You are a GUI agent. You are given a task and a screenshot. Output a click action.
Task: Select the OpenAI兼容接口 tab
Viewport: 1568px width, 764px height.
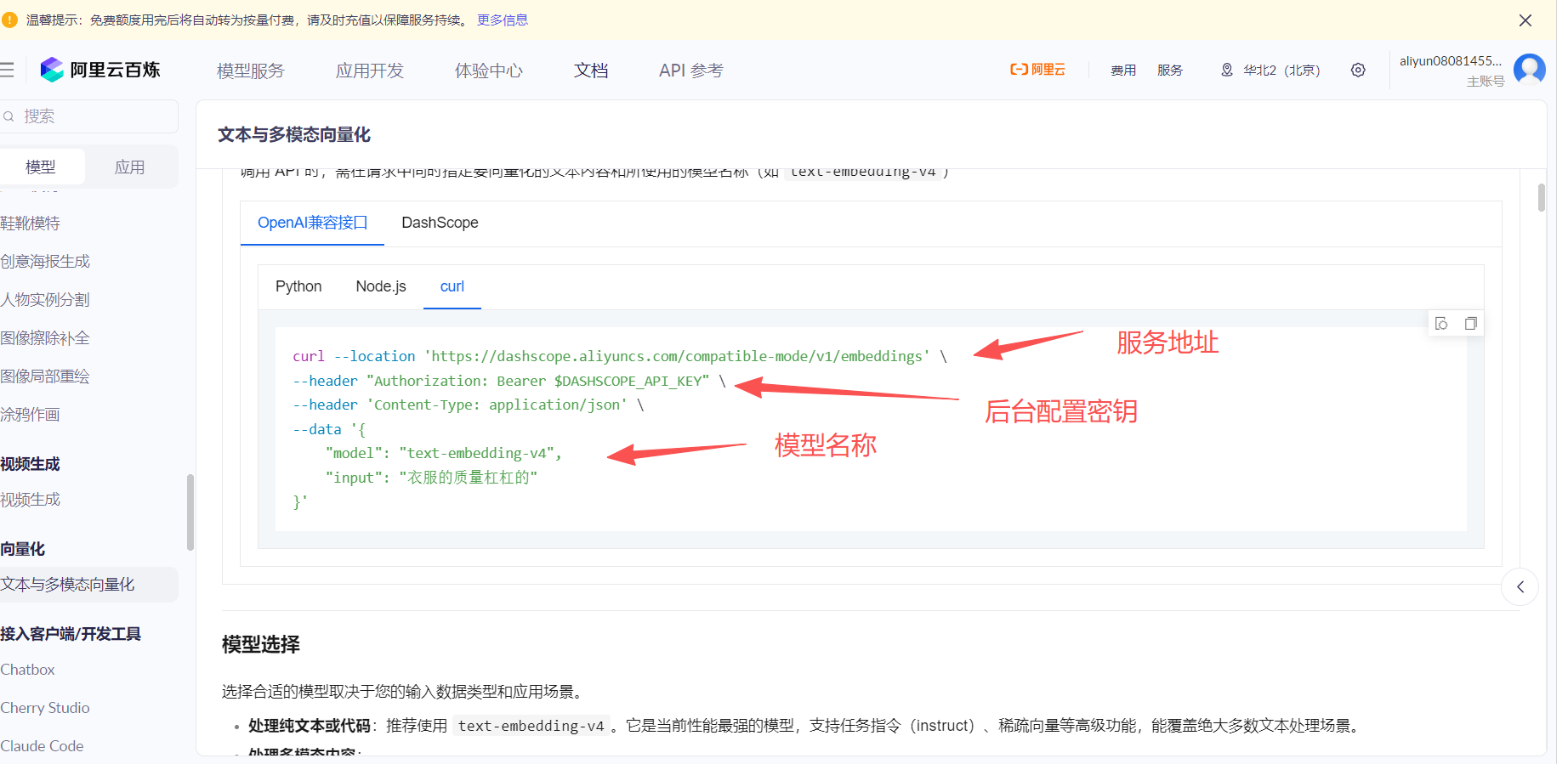312,223
